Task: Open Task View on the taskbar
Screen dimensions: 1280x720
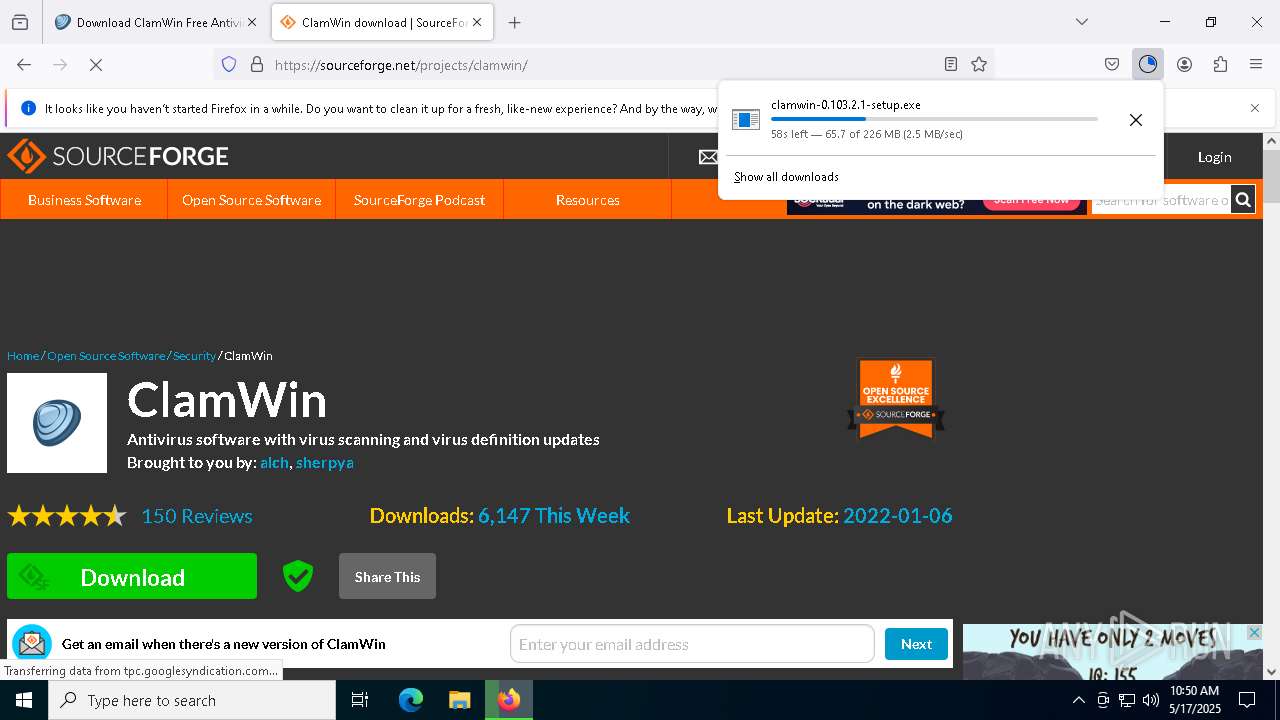Action: [x=360, y=700]
